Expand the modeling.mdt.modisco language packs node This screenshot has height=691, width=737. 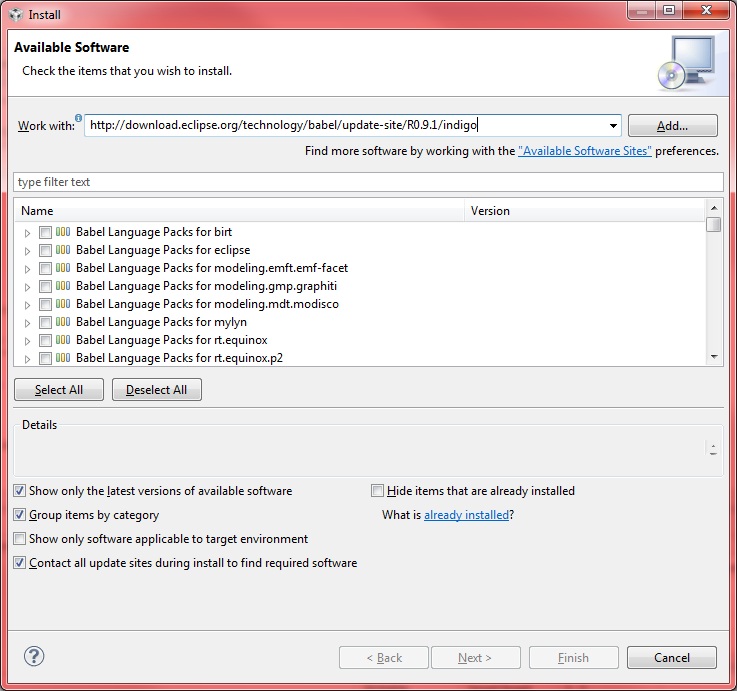coord(27,305)
